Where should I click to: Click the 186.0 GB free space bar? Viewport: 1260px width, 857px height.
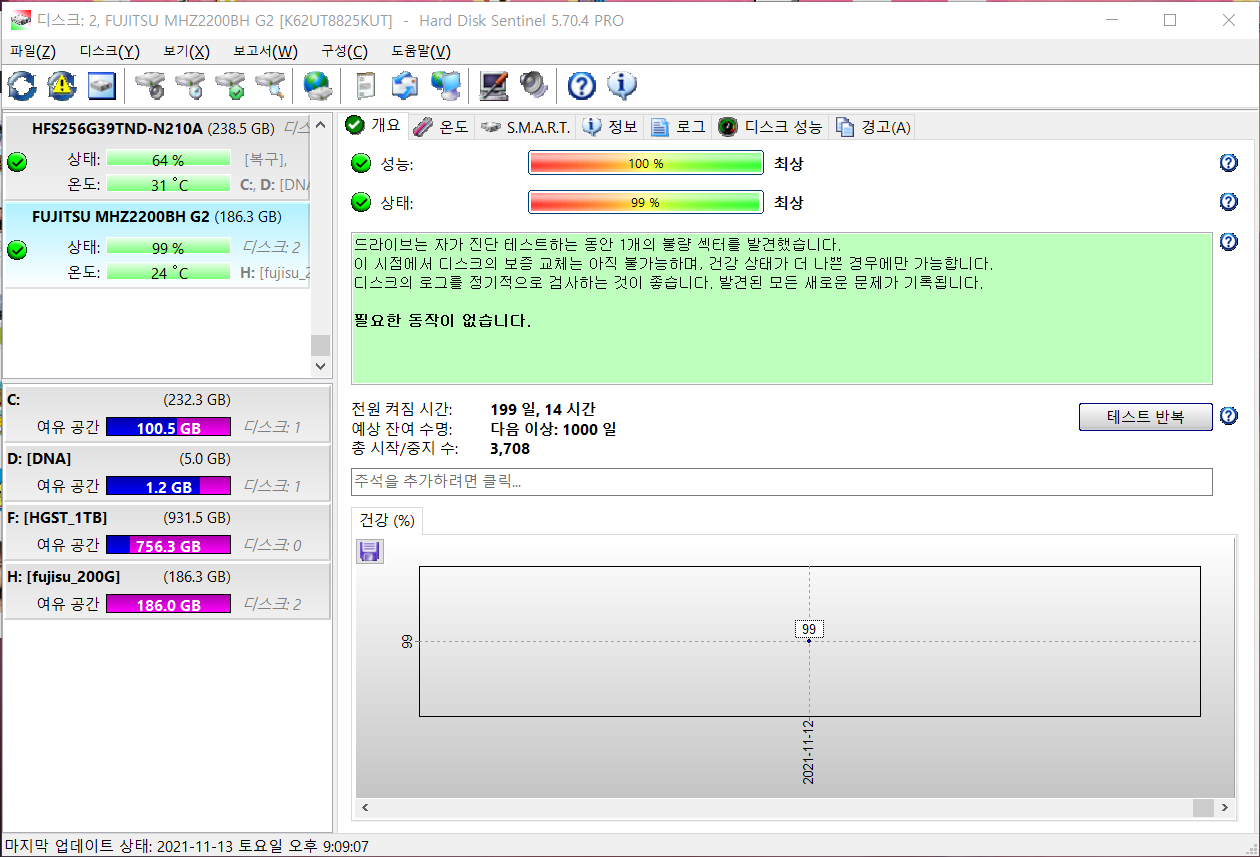(168, 604)
